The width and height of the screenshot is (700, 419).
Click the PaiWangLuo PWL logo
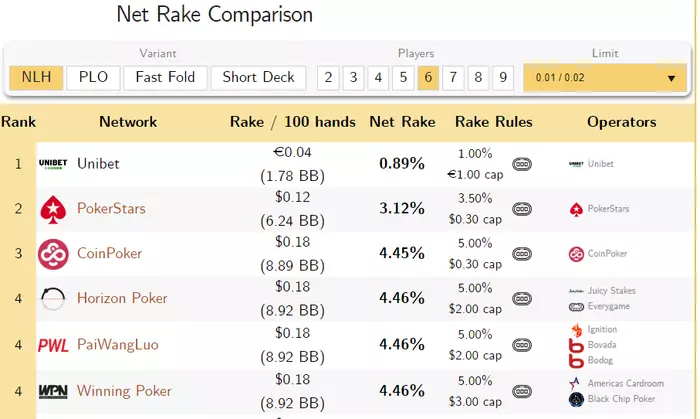tap(52, 345)
